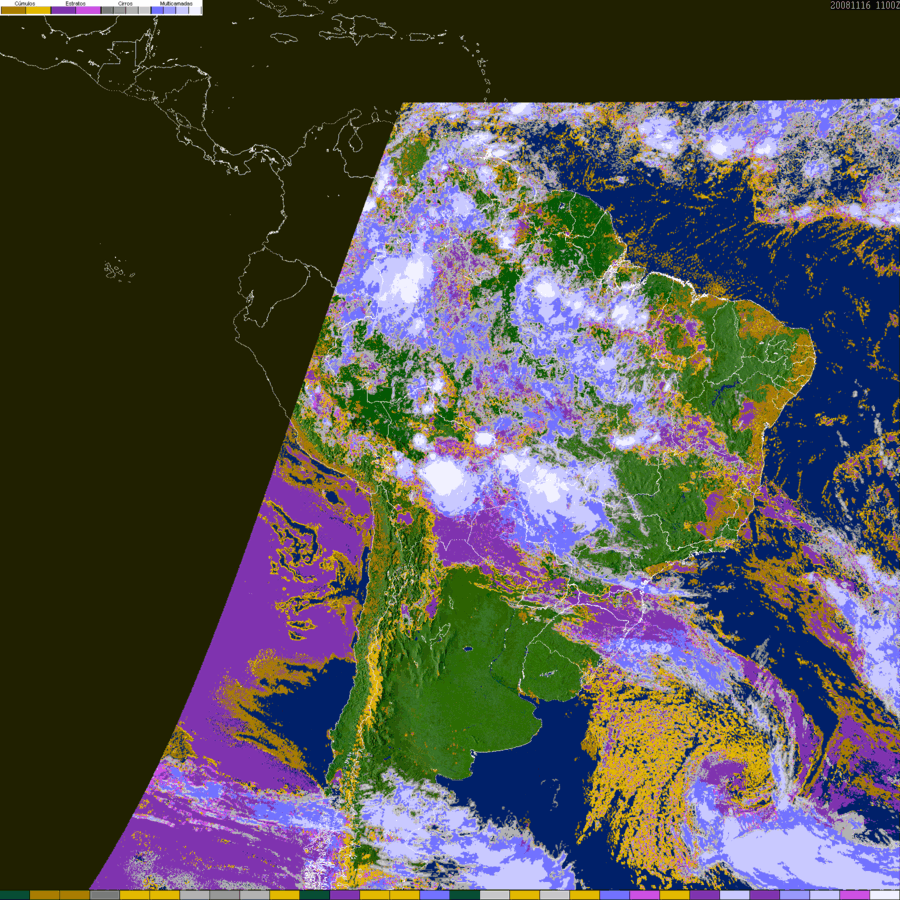Image resolution: width=900 pixels, height=900 pixels.
Task: Click the deepest blue Multicamadas legend swatch
Action: tap(157, 10)
